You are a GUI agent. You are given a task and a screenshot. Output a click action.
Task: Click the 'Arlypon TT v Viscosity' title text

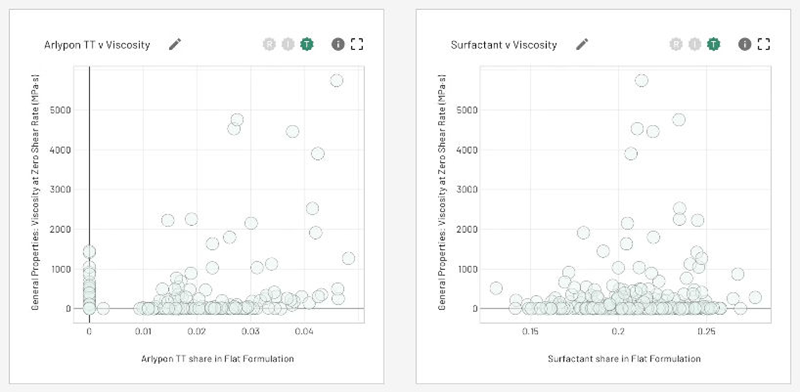(x=97, y=45)
